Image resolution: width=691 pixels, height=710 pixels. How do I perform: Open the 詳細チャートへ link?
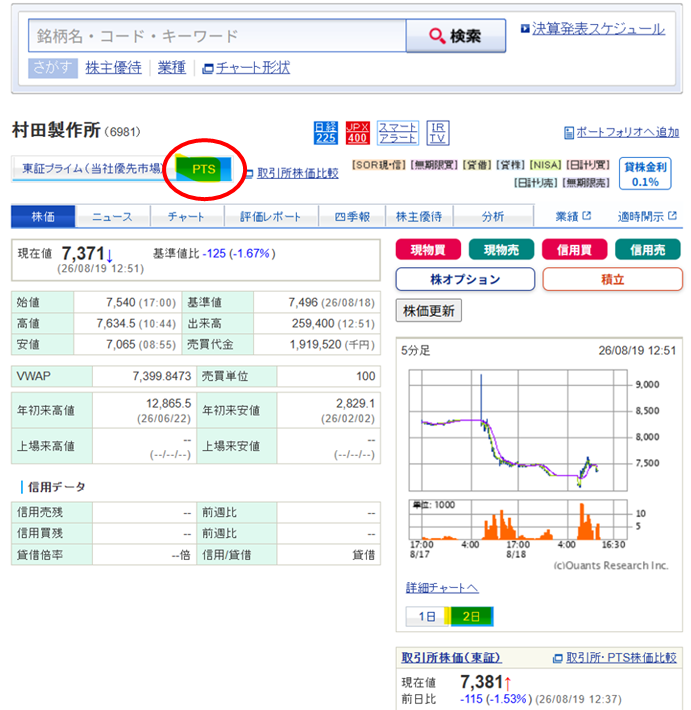442,588
